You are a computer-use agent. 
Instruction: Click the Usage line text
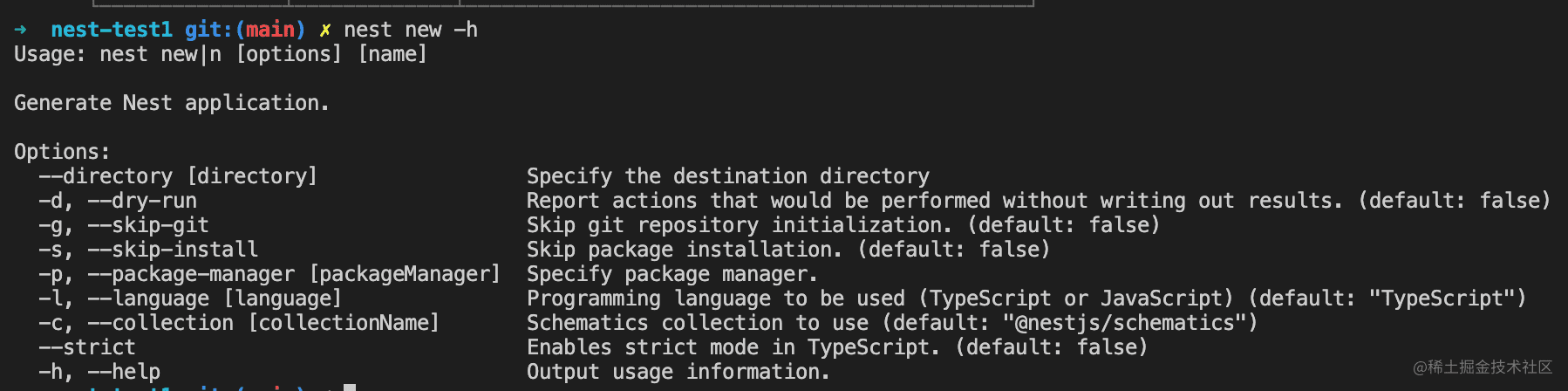pyautogui.click(x=220, y=54)
